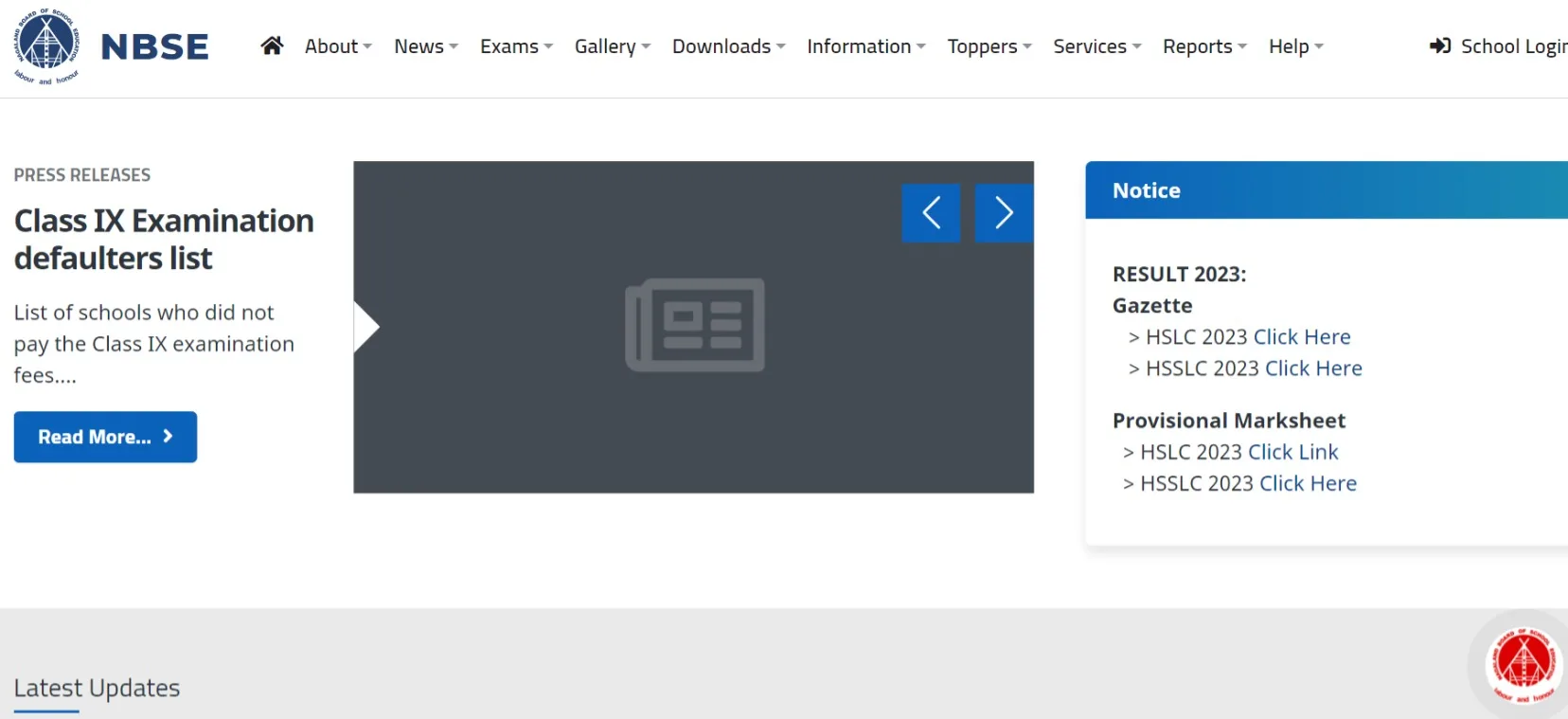Image resolution: width=1568 pixels, height=719 pixels.
Task: Open HSSLC 2023 Provisional Marksheet link
Action: [1308, 484]
